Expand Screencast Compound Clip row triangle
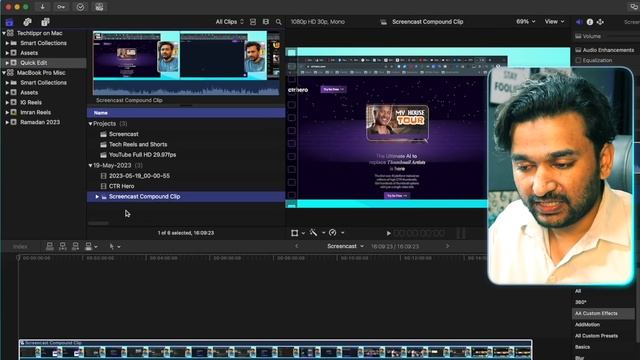 97,197
